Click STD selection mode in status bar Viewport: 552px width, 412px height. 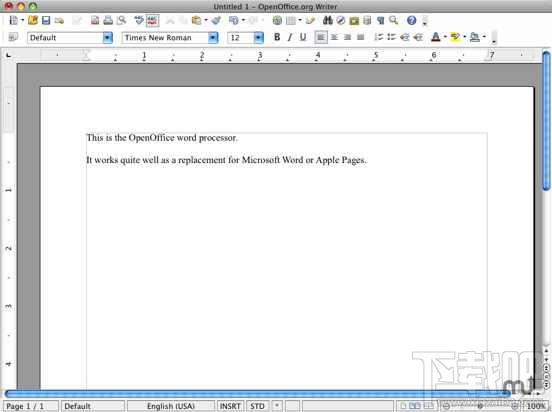[x=257, y=406]
